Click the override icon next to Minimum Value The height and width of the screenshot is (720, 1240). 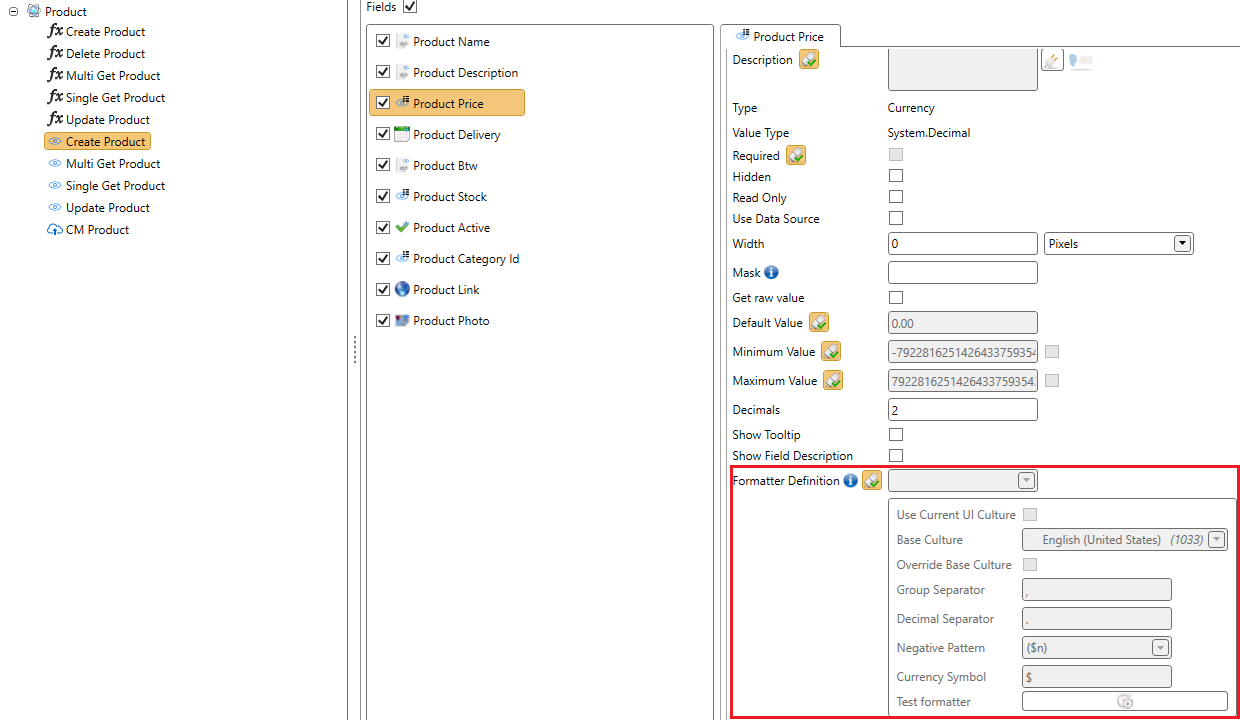coord(831,351)
